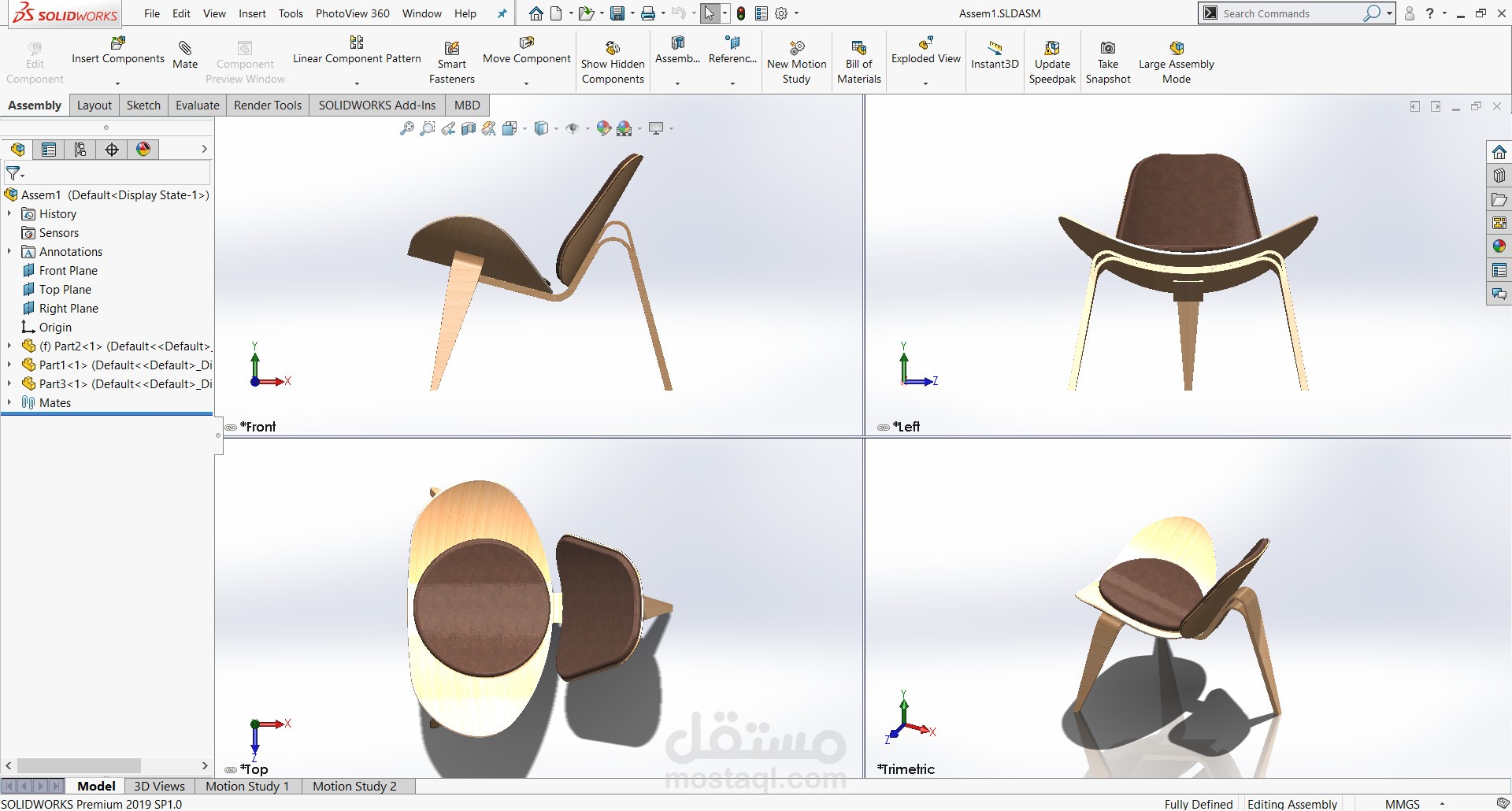Create a New Motion Study
Screen dimensions: 1512x811
(x=797, y=62)
